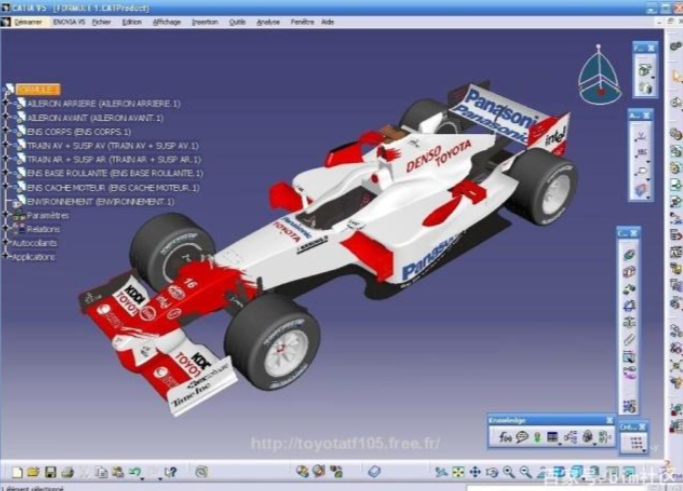Open the Formula f(x) tool in Knowledge

click(505, 437)
